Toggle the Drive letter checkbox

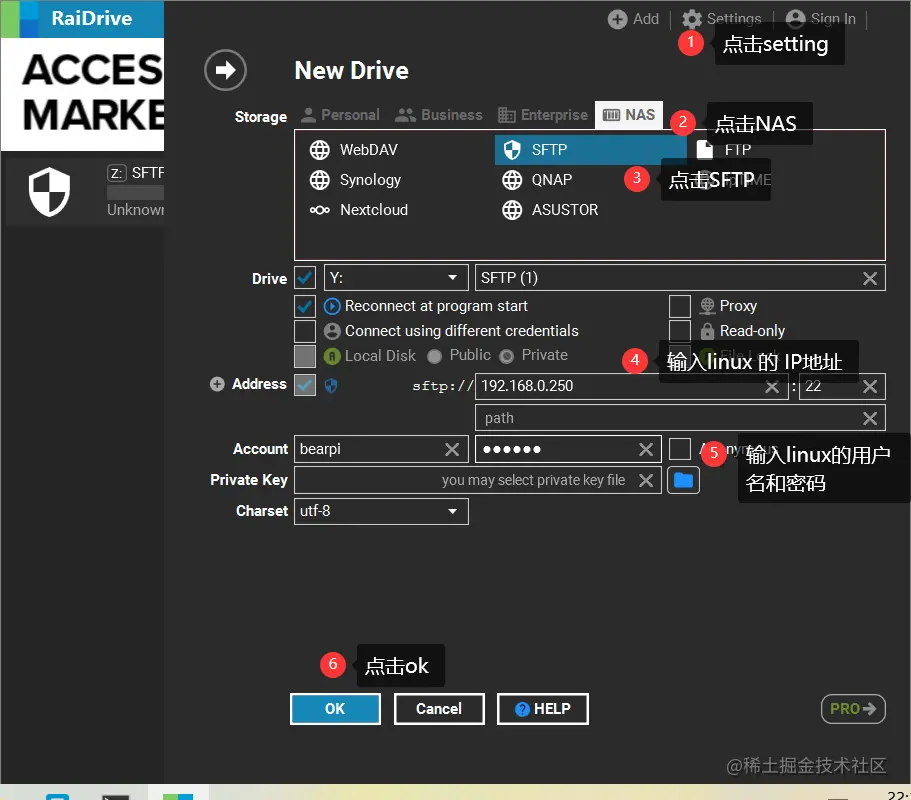click(x=305, y=278)
